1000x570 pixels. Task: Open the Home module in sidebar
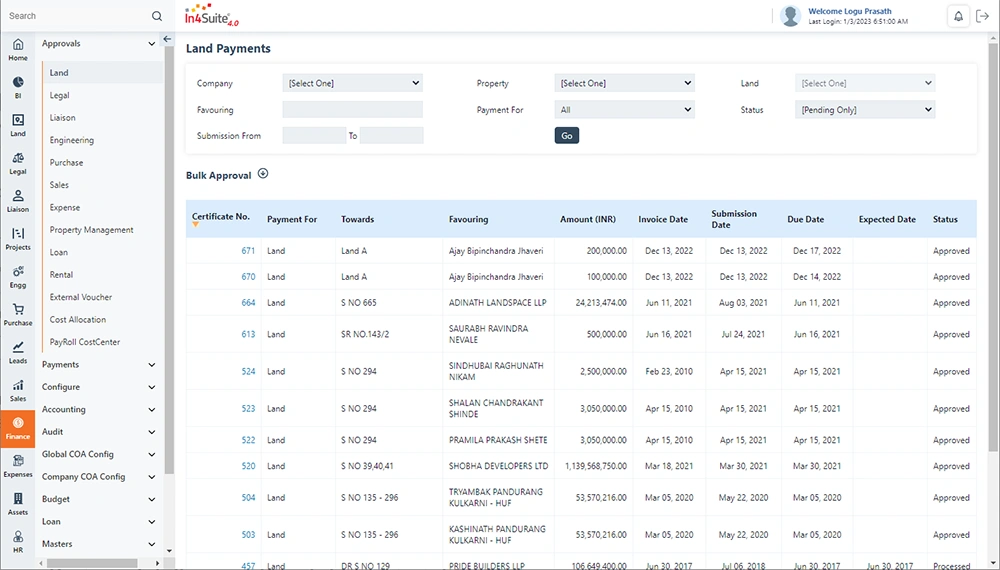point(18,49)
